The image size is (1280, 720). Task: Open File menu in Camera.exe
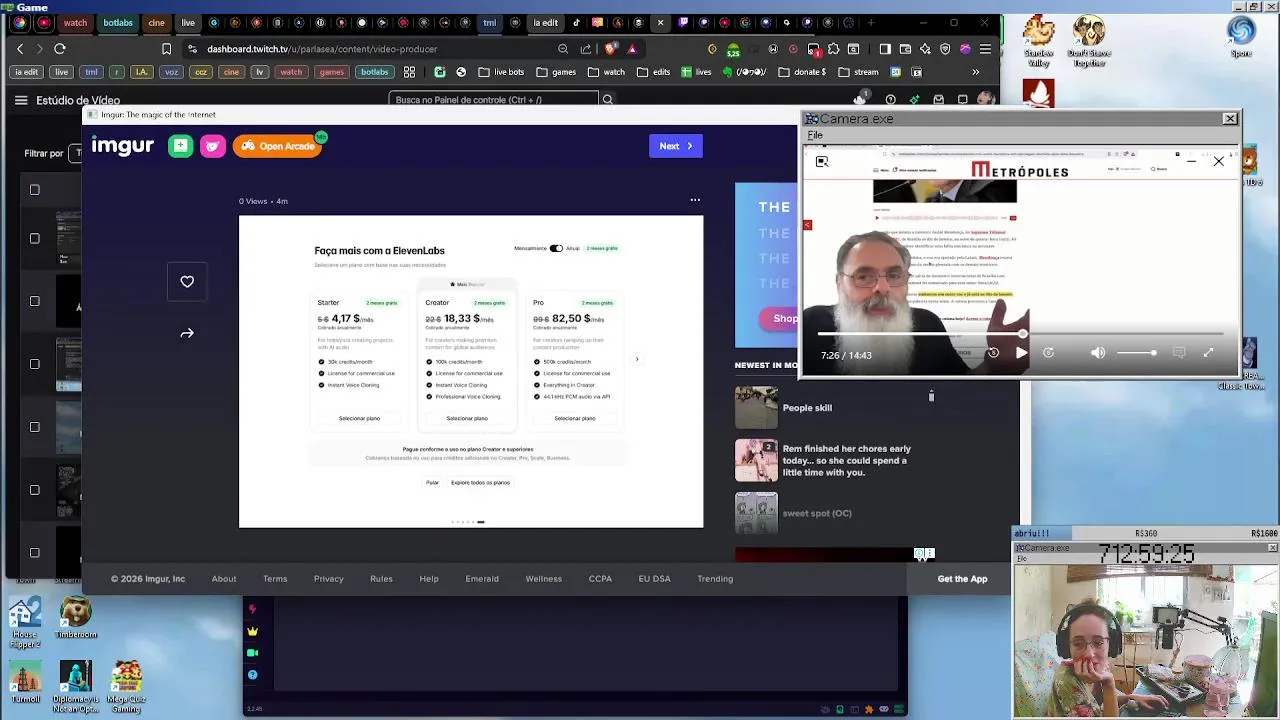(x=815, y=135)
